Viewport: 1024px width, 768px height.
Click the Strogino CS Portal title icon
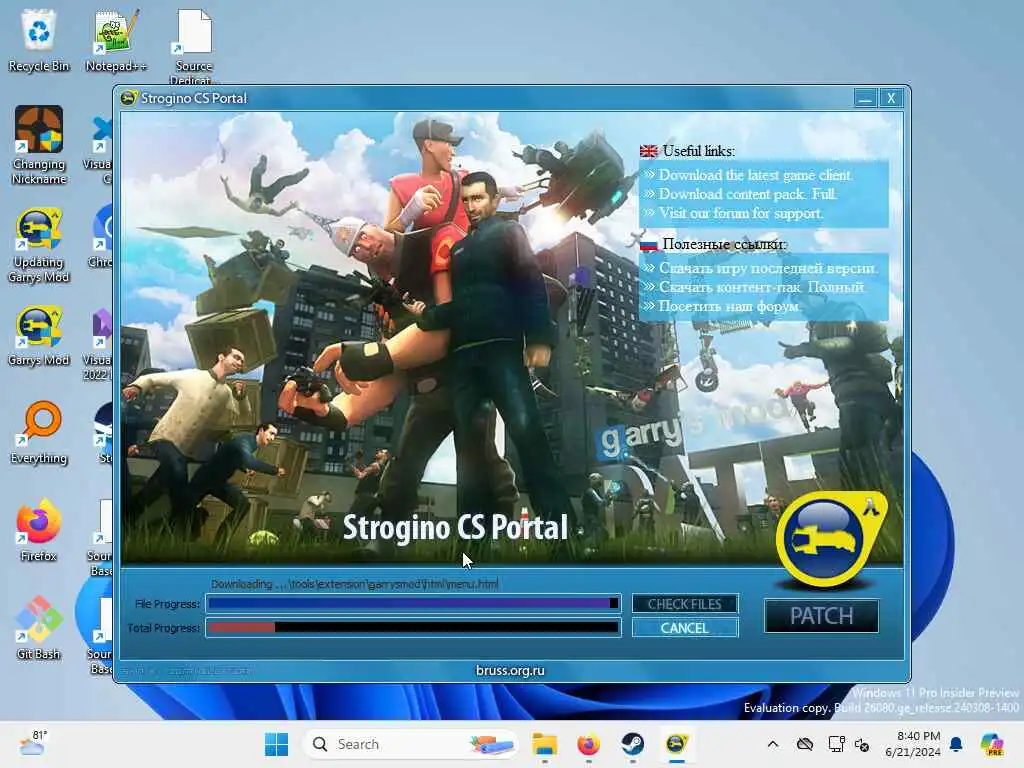click(128, 98)
